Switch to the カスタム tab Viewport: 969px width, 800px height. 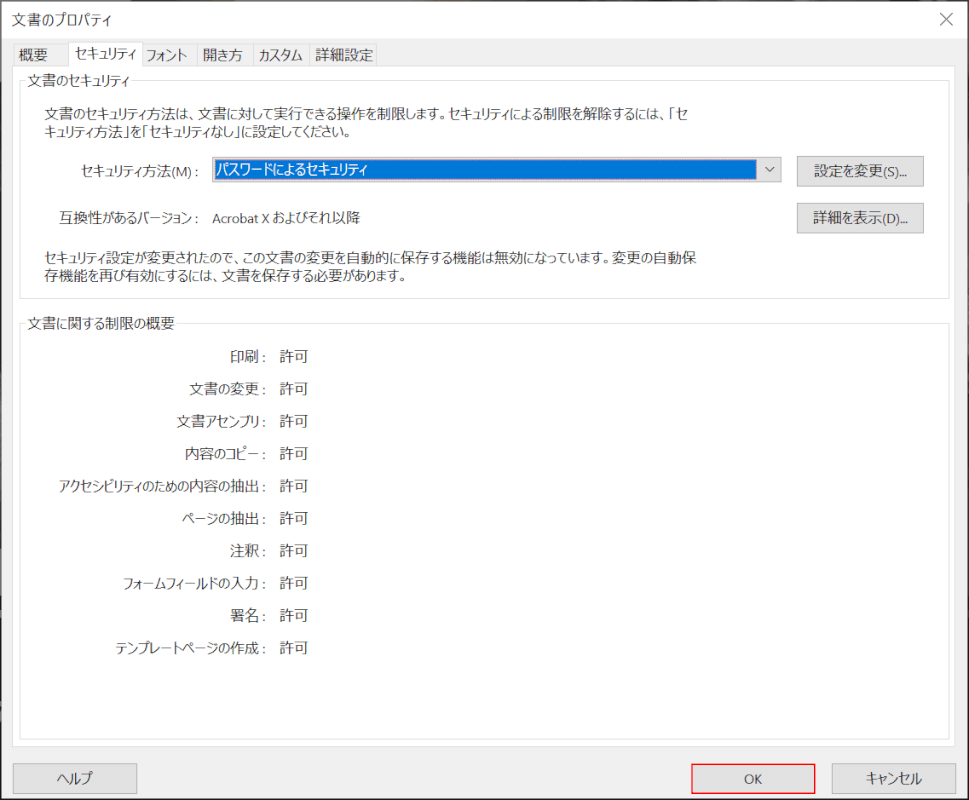click(280, 56)
